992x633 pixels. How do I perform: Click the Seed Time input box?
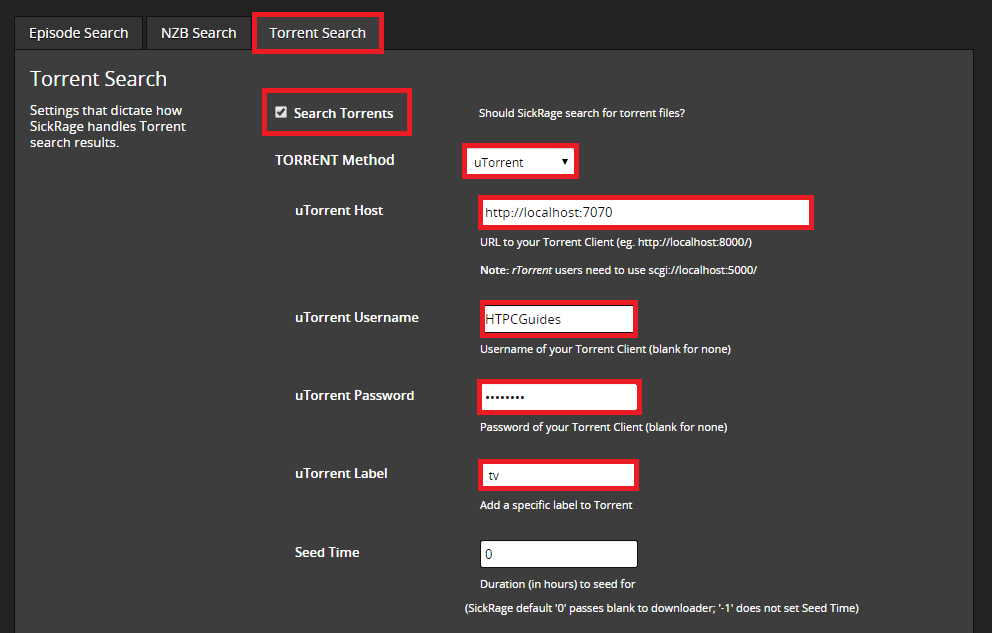[x=558, y=554]
